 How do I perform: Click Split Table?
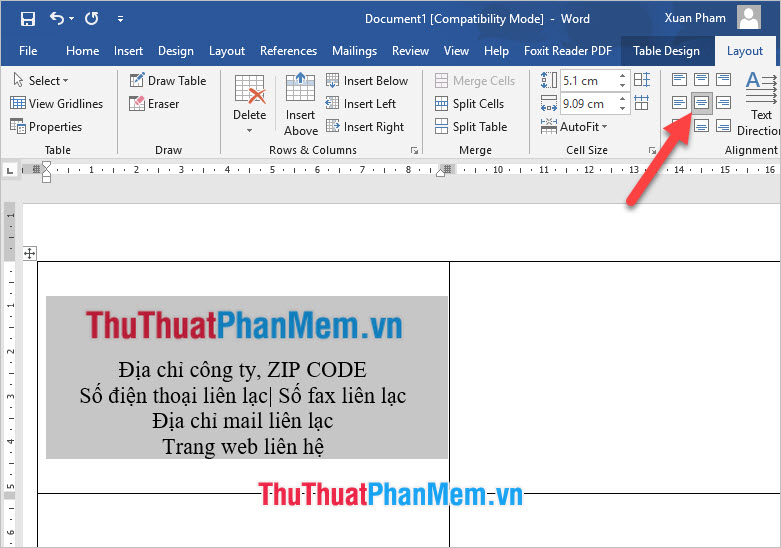[471, 127]
